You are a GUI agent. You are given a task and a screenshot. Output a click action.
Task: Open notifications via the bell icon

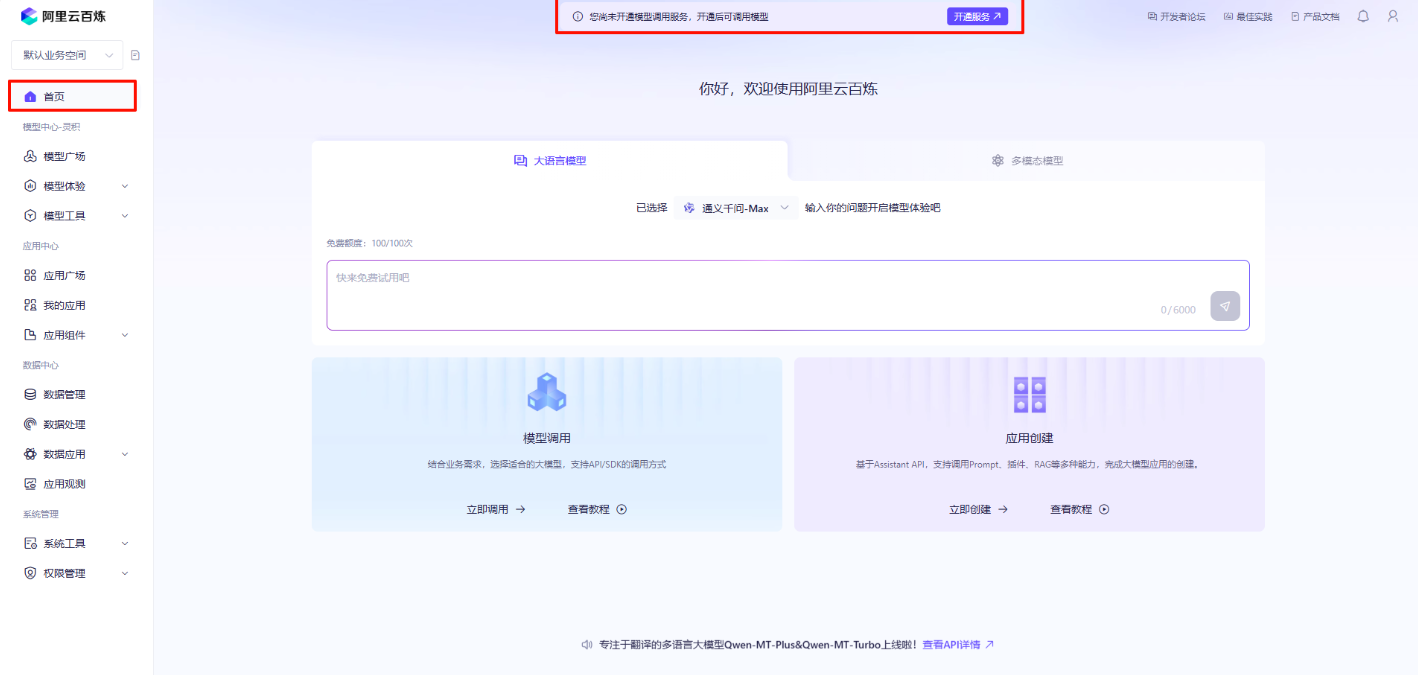pyautogui.click(x=1363, y=16)
